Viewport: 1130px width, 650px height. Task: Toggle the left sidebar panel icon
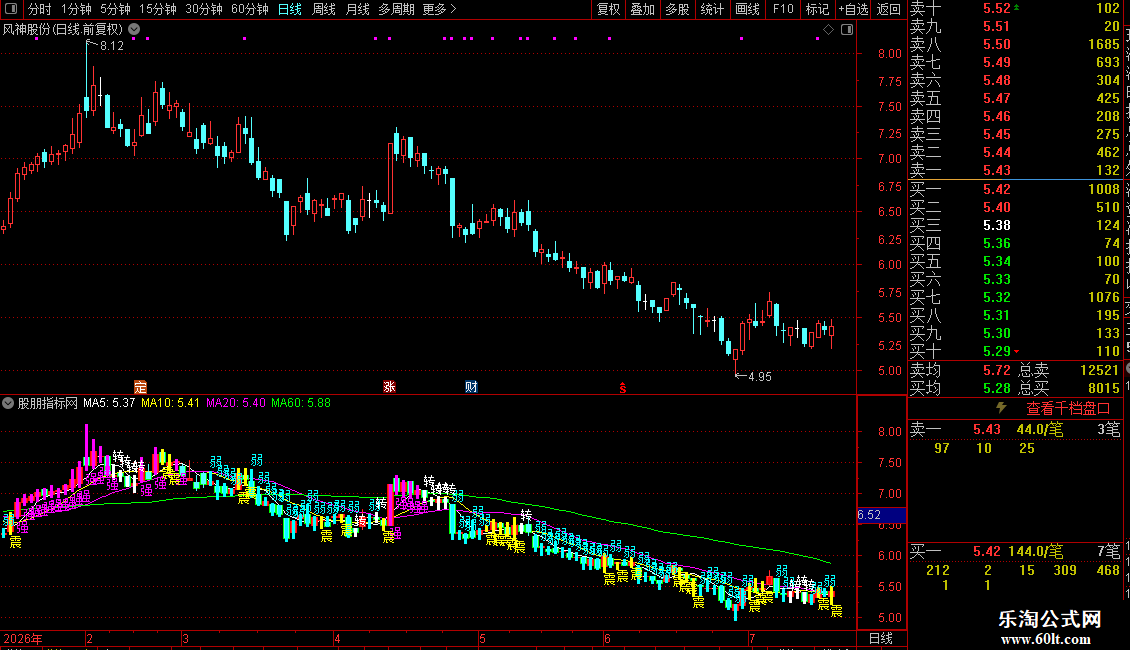pos(11,9)
